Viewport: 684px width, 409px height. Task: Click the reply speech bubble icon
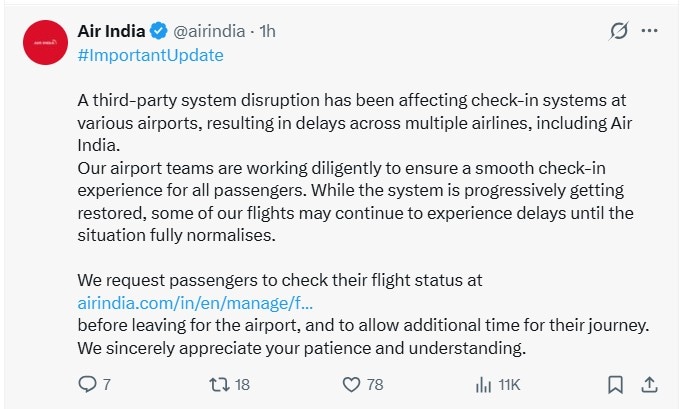click(x=87, y=384)
